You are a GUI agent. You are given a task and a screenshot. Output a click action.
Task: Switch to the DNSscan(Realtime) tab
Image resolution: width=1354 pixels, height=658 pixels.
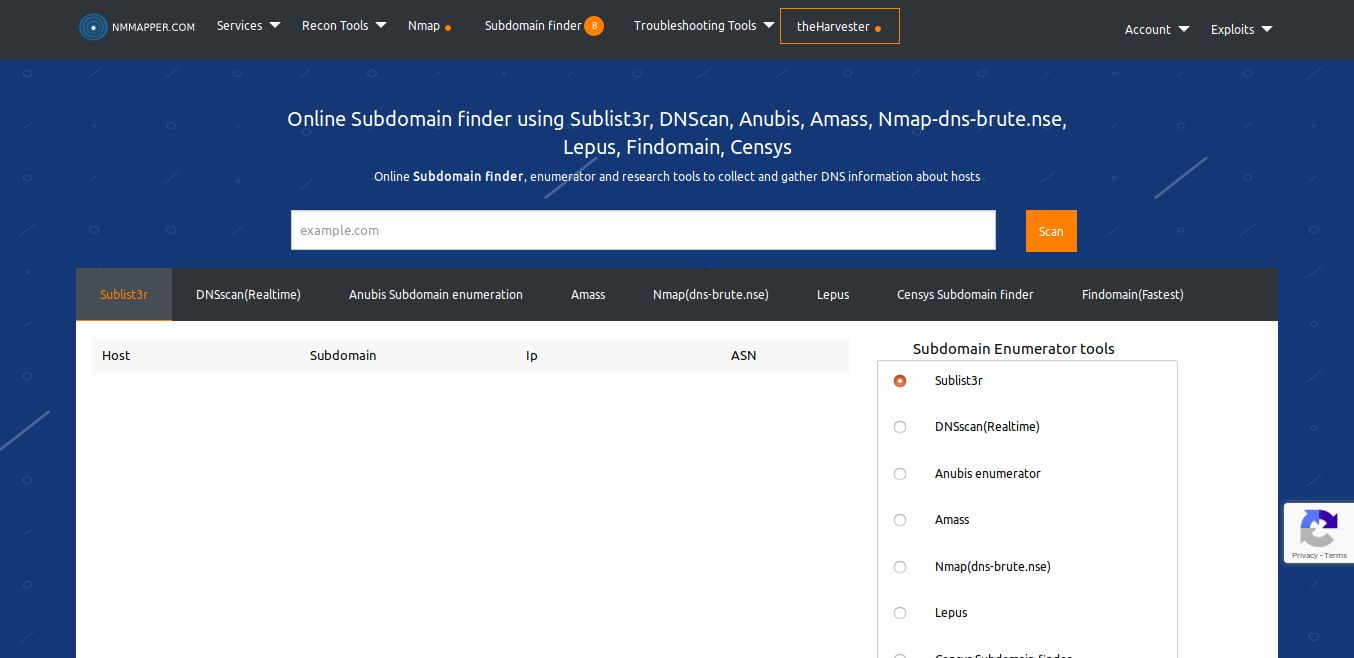(x=248, y=294)
